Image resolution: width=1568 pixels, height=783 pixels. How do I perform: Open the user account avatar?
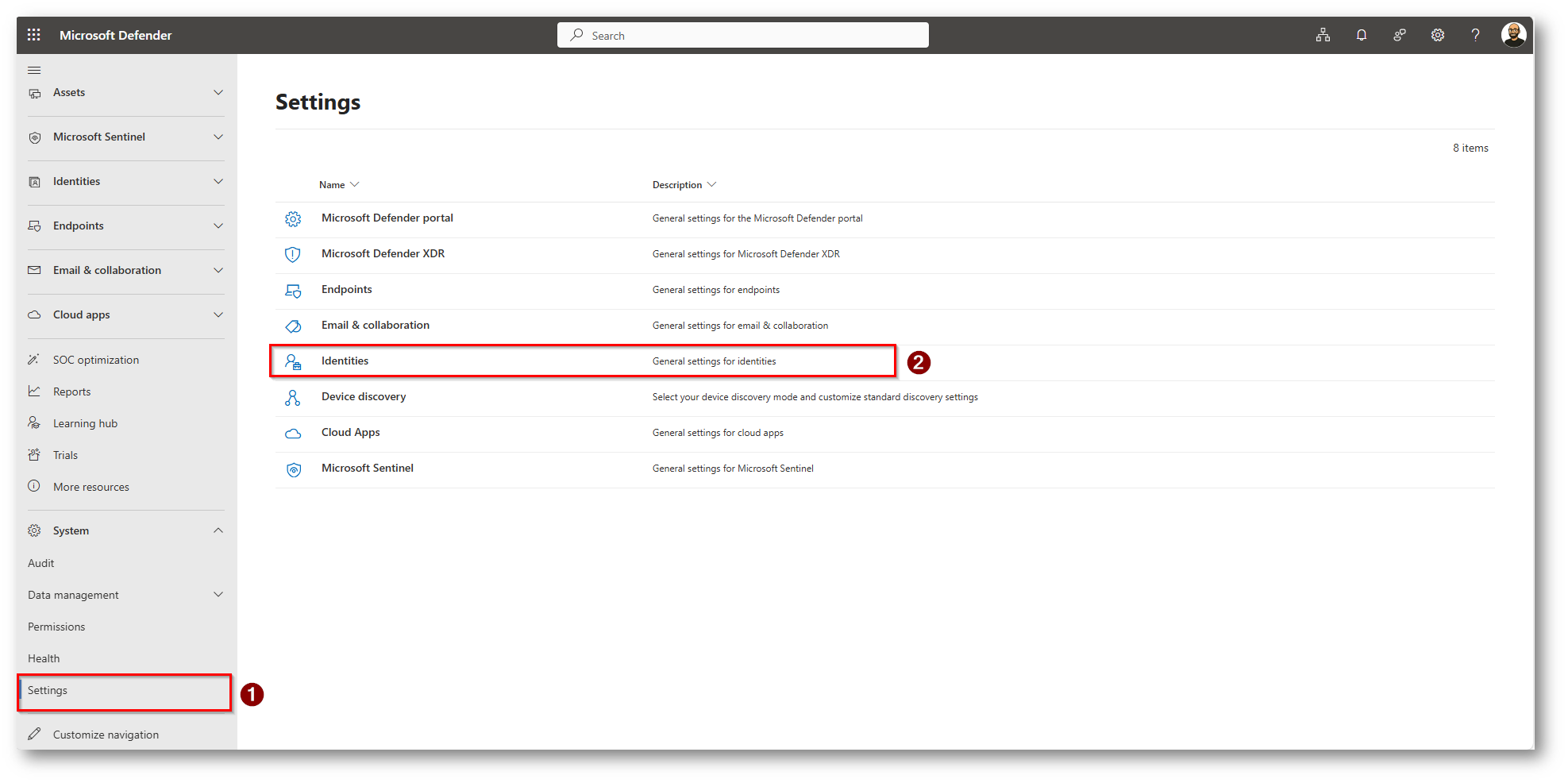coord(1514,35)
